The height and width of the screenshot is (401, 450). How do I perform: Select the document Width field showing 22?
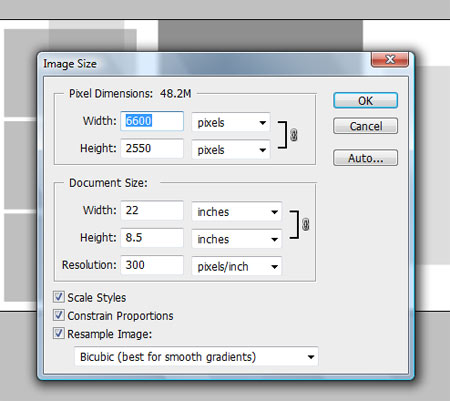152,210
